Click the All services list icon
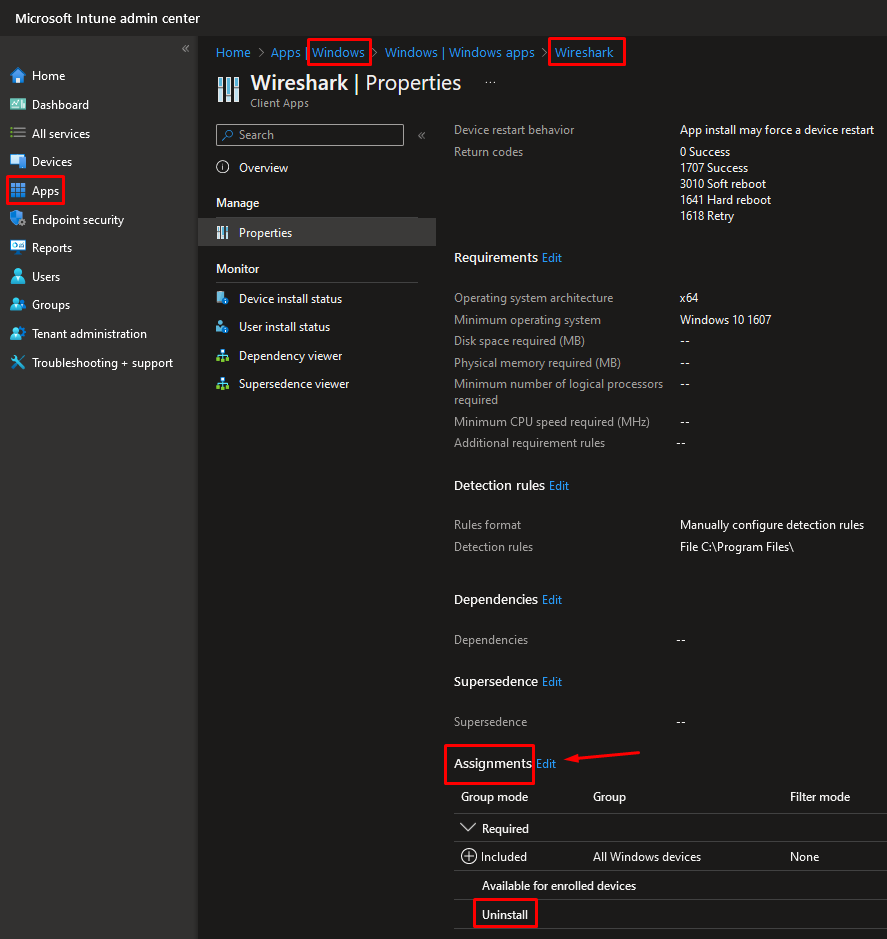 (x=18, y=133)
